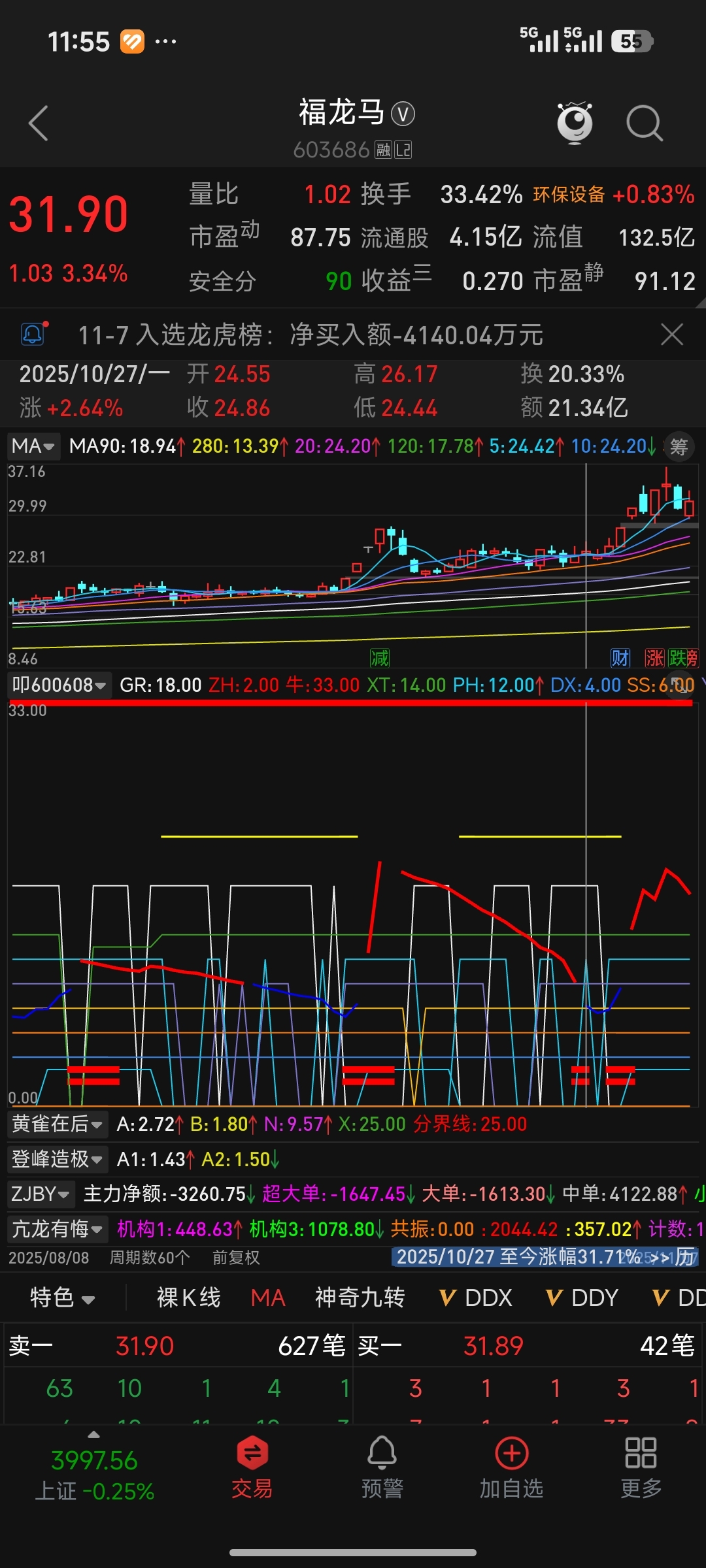Select the 裸K线 tab

[x=189, y=1298]
